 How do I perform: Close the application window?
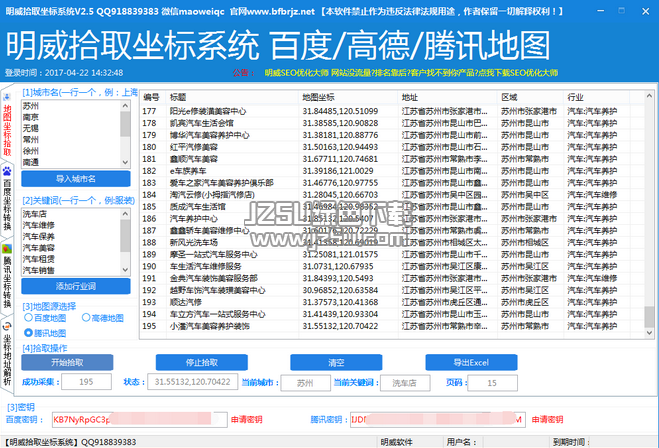click(x=646, y=11)
